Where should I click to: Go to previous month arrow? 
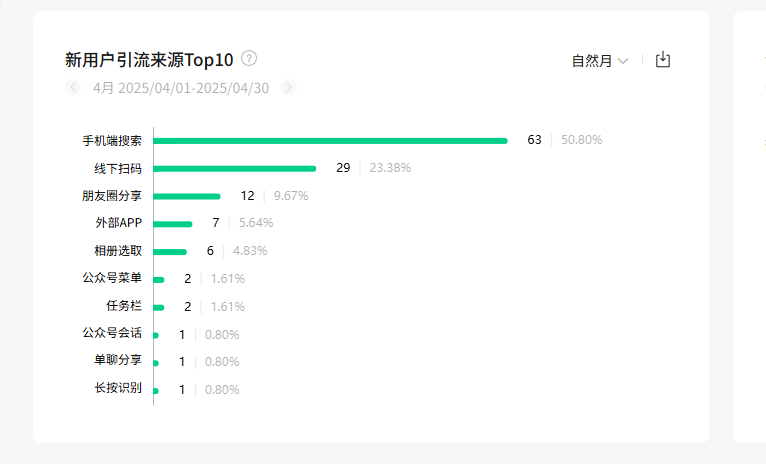click(x=73, y=87)
